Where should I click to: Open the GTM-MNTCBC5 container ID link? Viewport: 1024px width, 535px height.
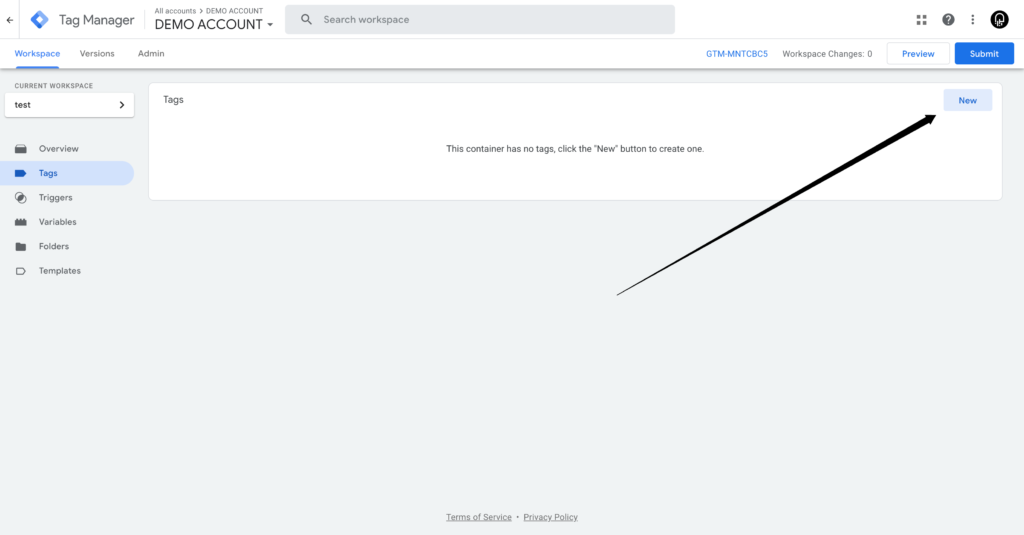point(736,54)
